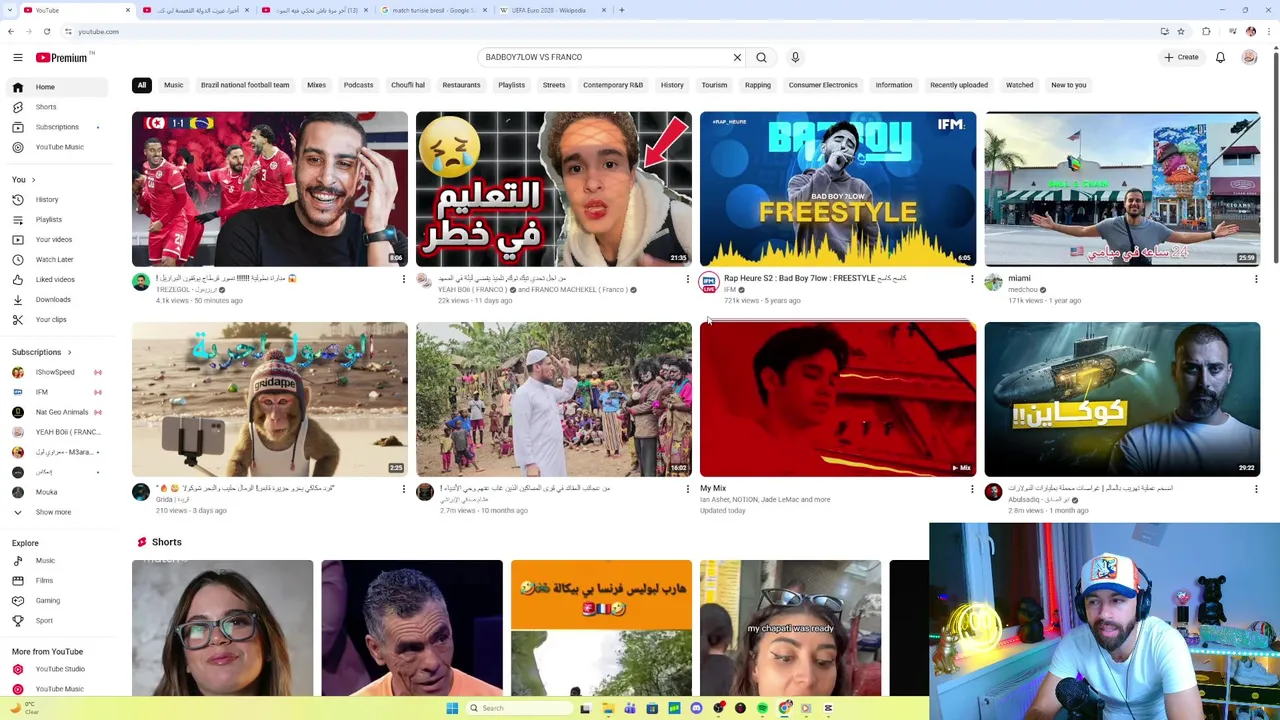
Task: Open Watch Later list
Action: [55, 260]
